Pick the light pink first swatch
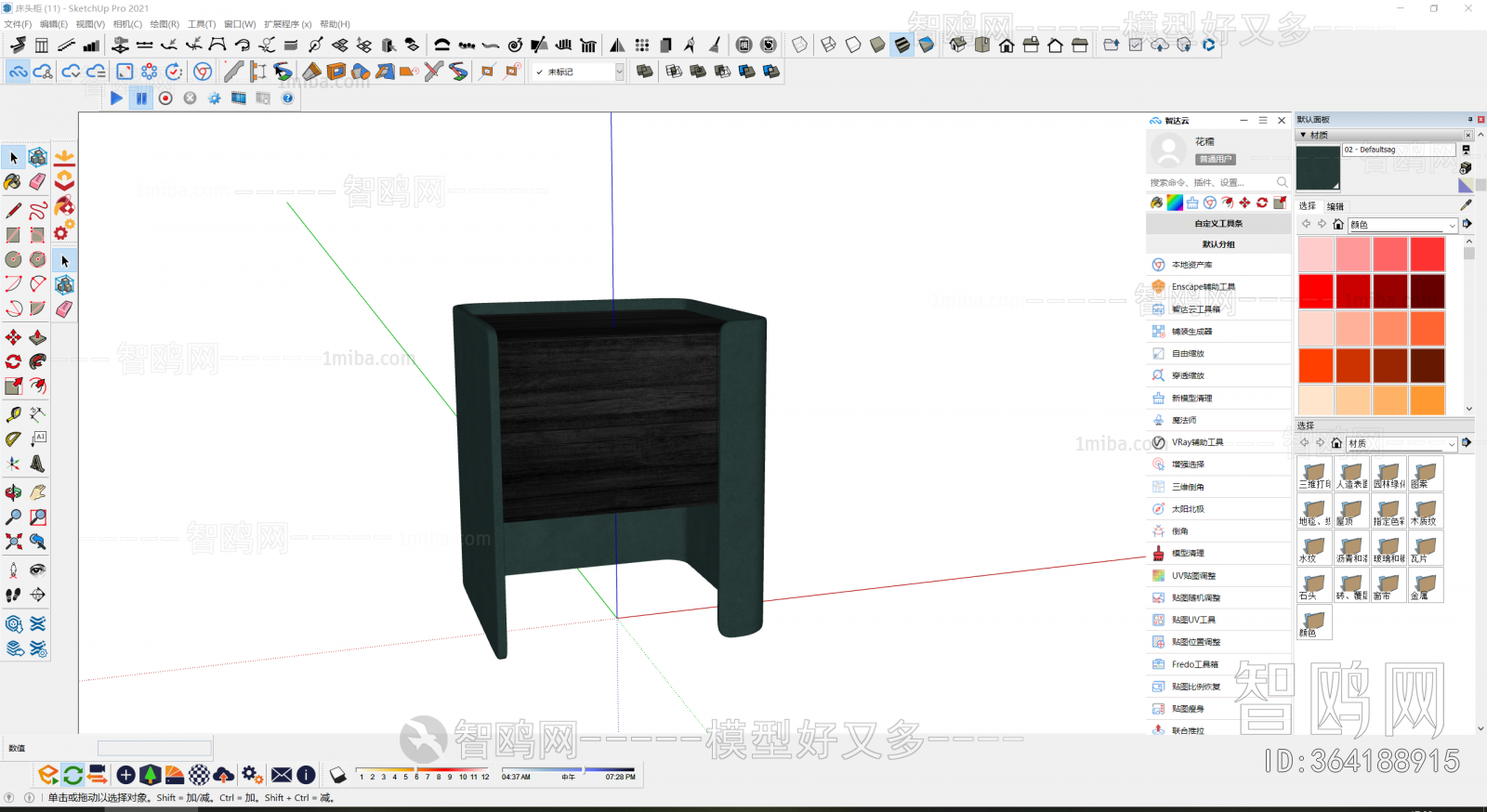1487x812 pixels. [x=1316, y=255]
